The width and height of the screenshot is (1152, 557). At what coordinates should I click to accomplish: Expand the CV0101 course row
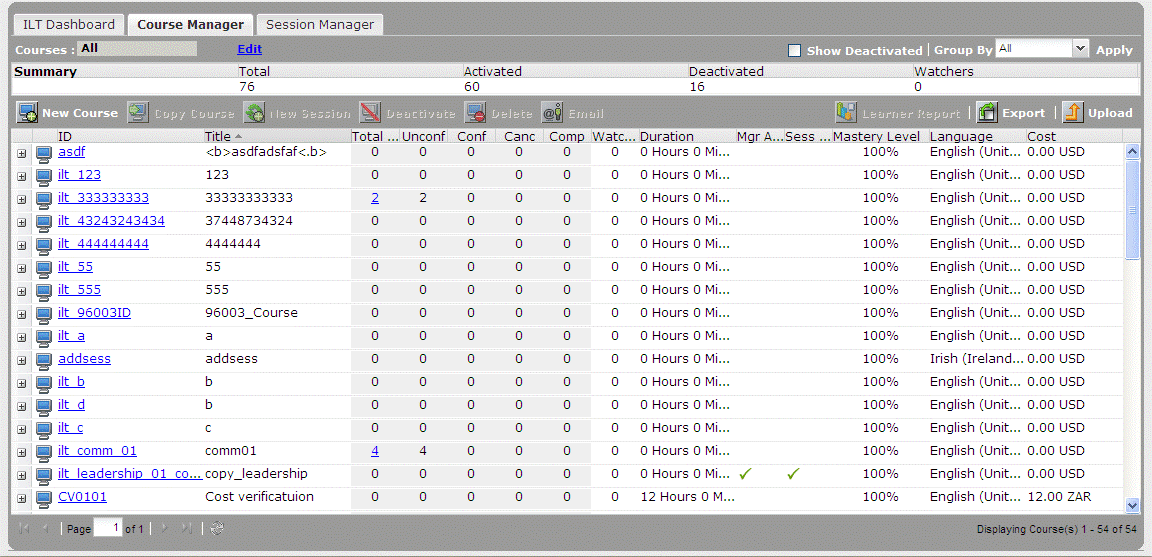pos(21,498)
